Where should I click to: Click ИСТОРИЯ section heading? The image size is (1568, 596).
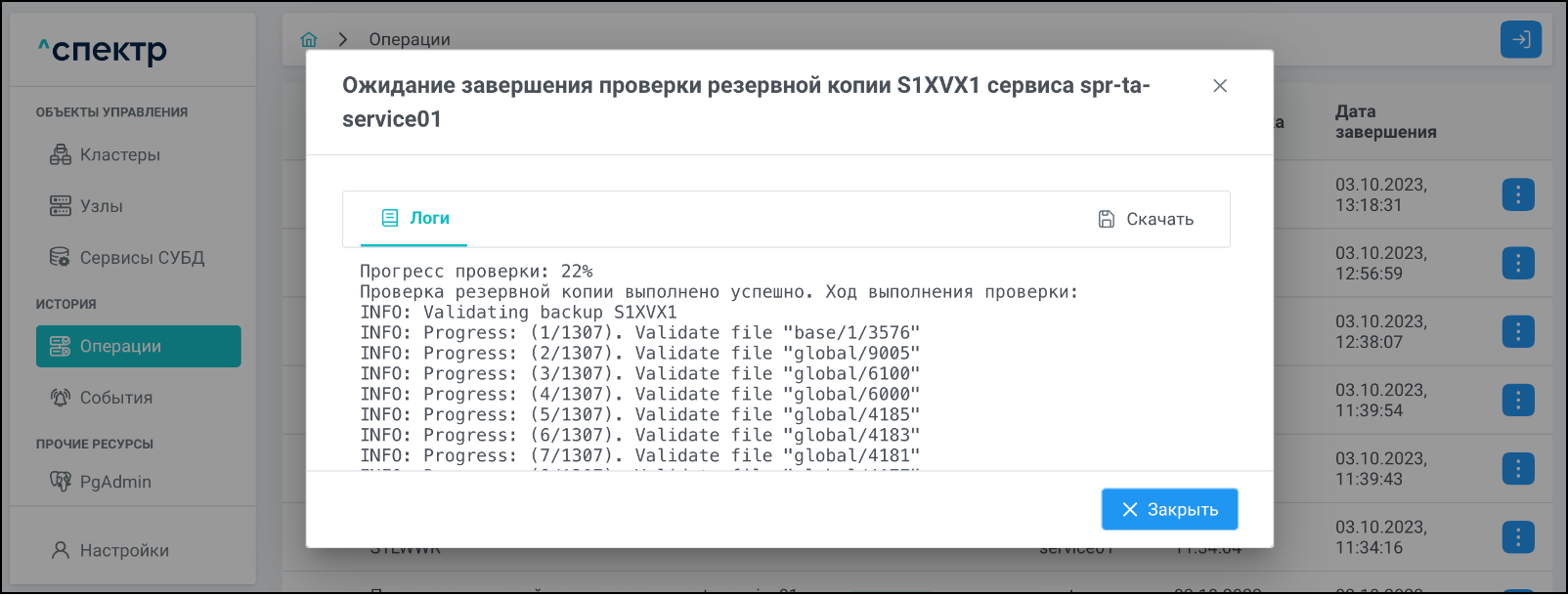click(66, 304)
